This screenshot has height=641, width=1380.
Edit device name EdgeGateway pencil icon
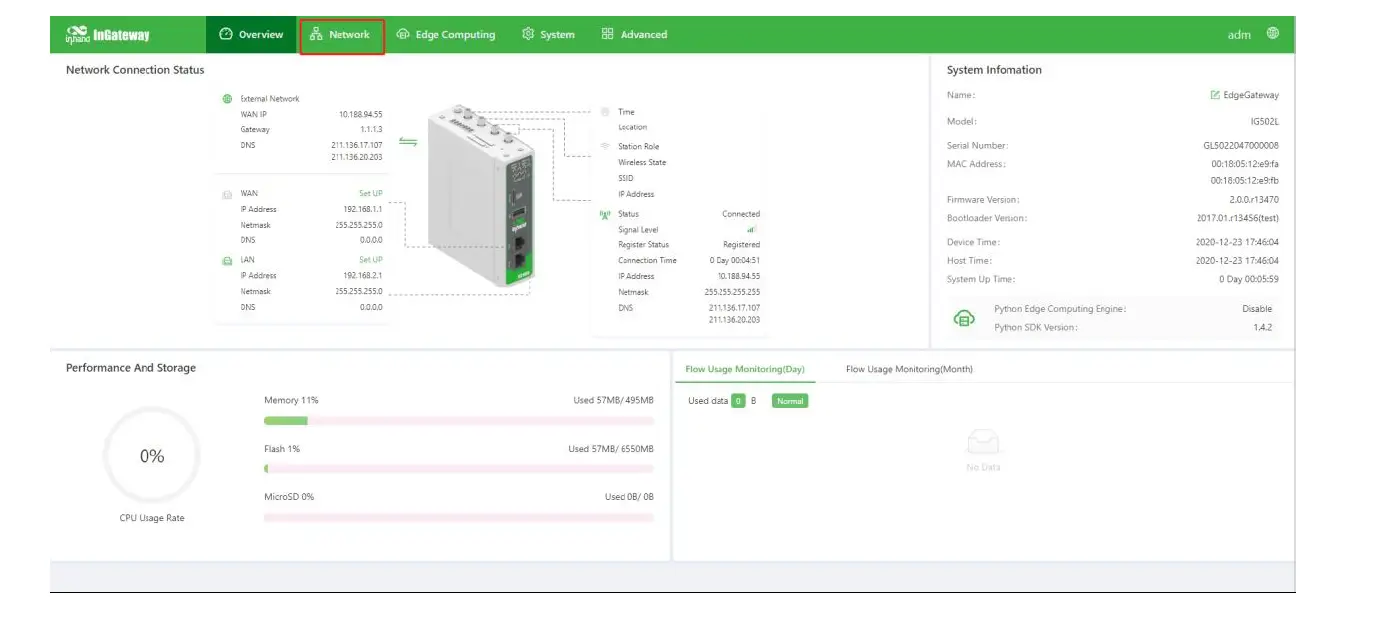[1215, 95]
